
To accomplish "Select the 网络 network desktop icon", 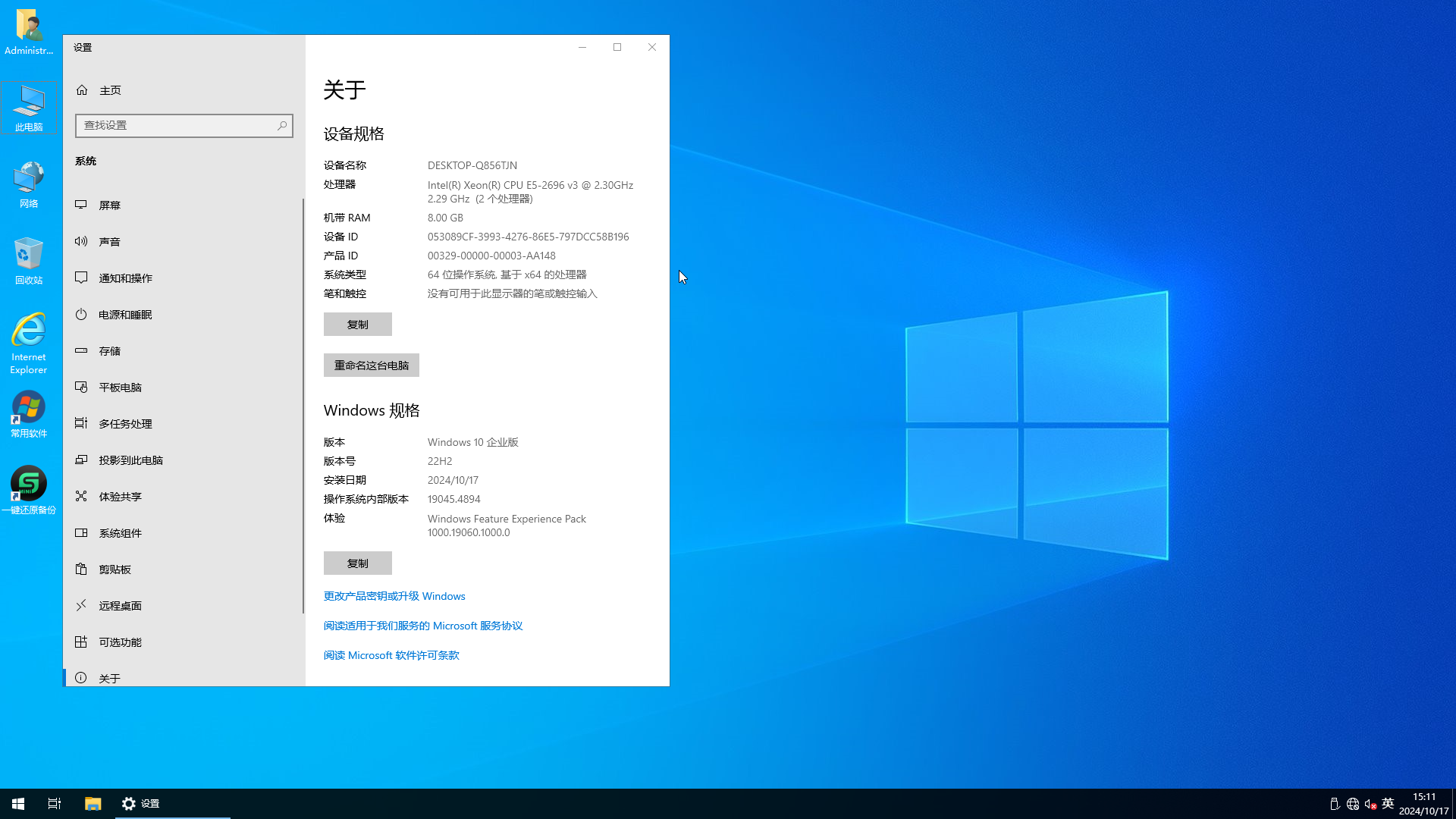I will point(29,184).
